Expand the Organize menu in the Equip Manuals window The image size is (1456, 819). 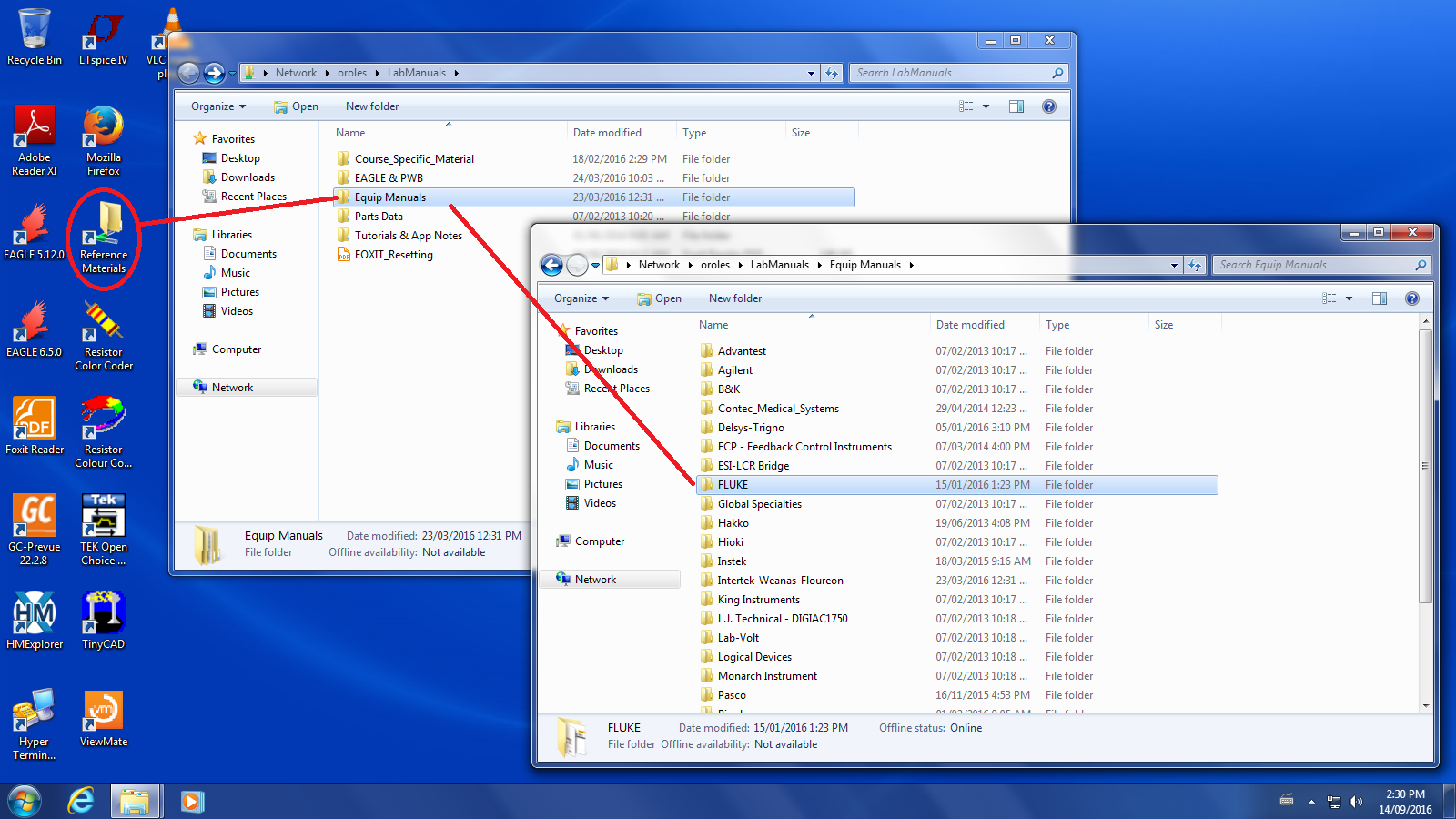(x=581, y=298)
